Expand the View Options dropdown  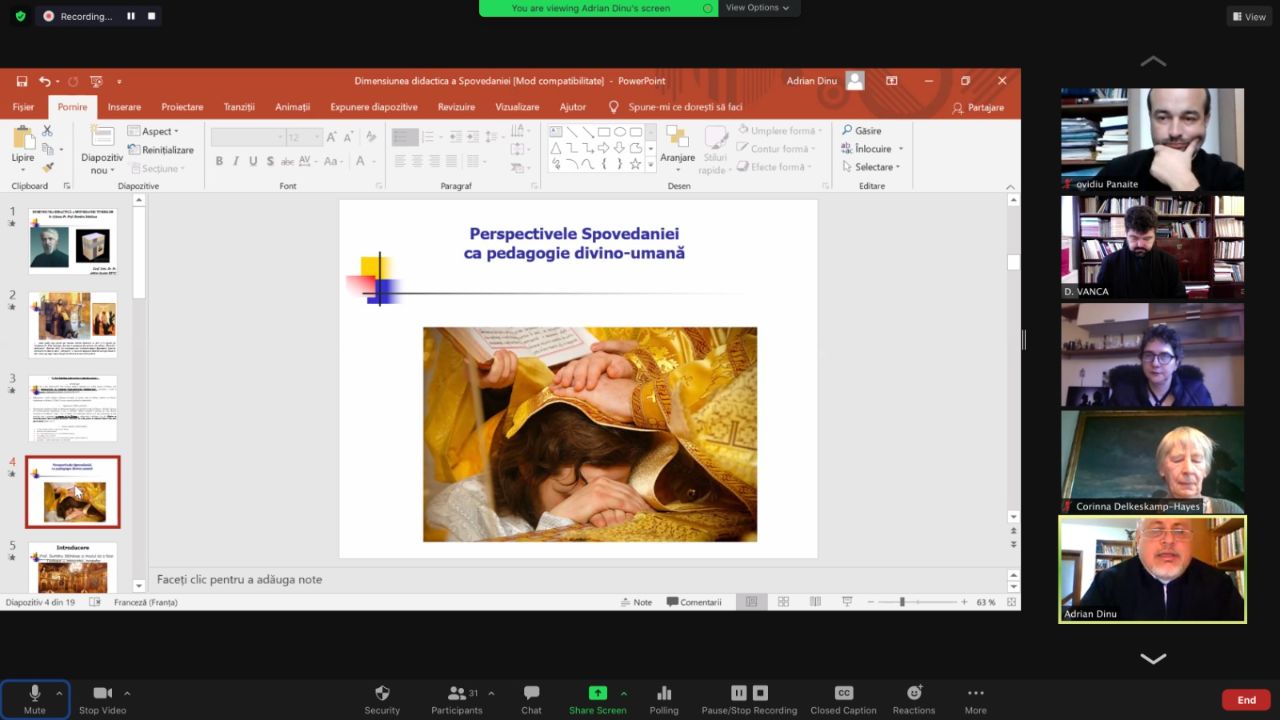pyautogui.click(x=757, y=8)
